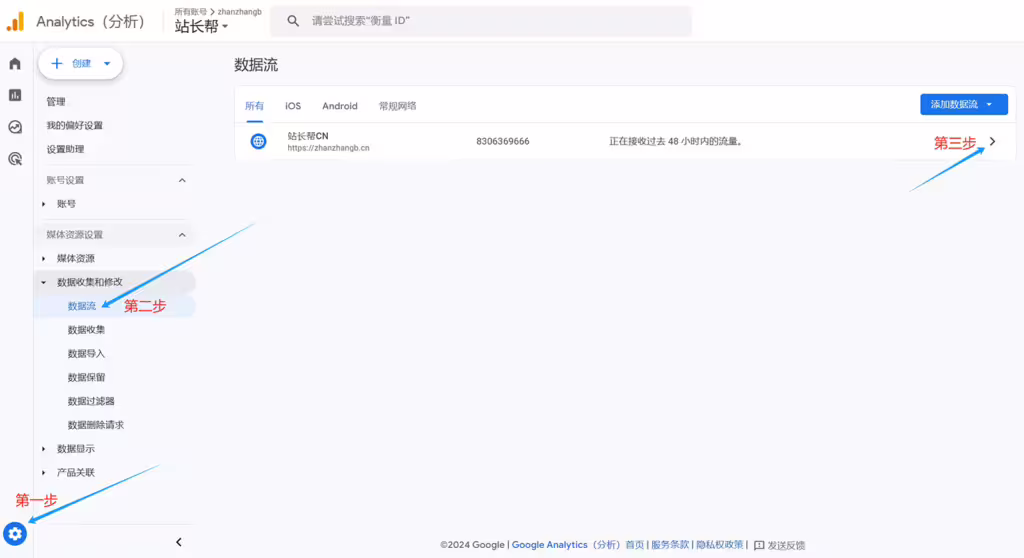The width and height of the screenshot is (1024, 558).
Task: Select 数据保留 in the sidebar
Action: (86, 377)
